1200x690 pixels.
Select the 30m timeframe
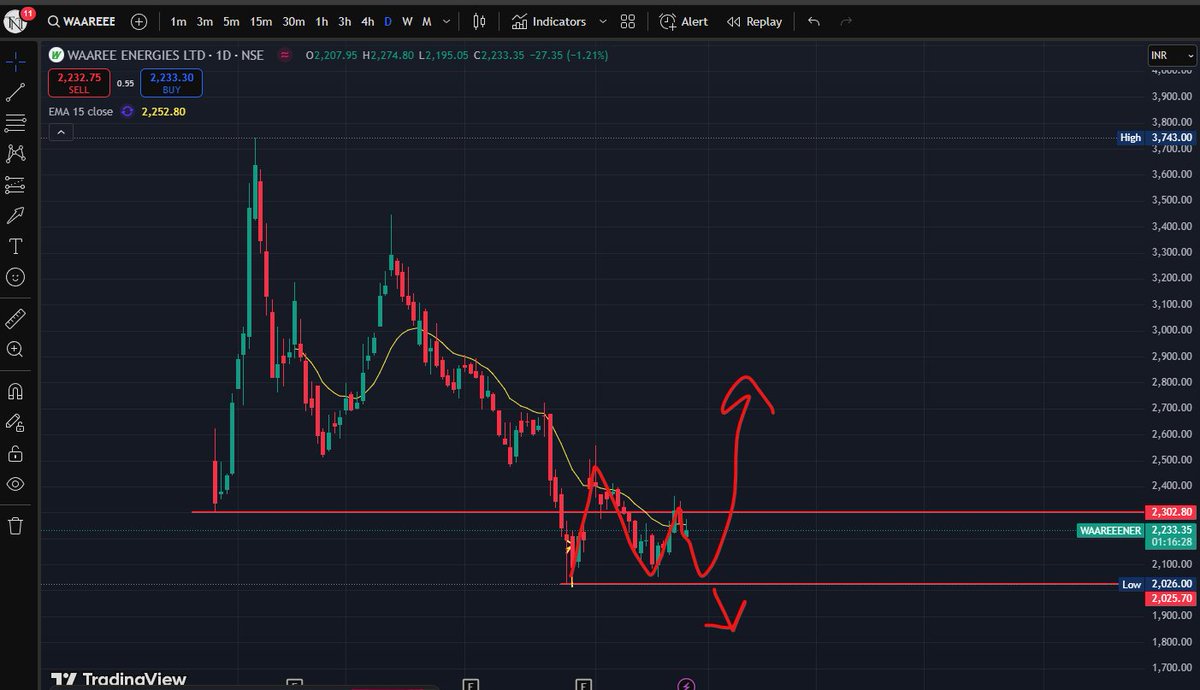293,21
